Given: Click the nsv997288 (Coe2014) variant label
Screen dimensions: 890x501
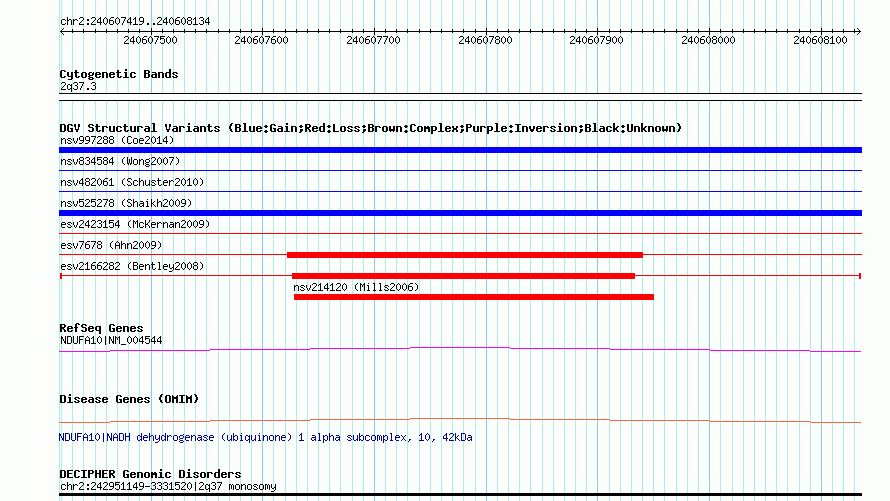Looking at the screenshot, I should point(117,140).
